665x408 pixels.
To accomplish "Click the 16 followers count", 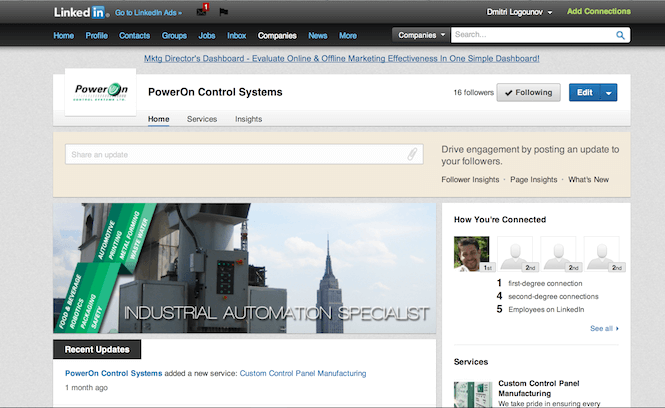I will (474, 92).
